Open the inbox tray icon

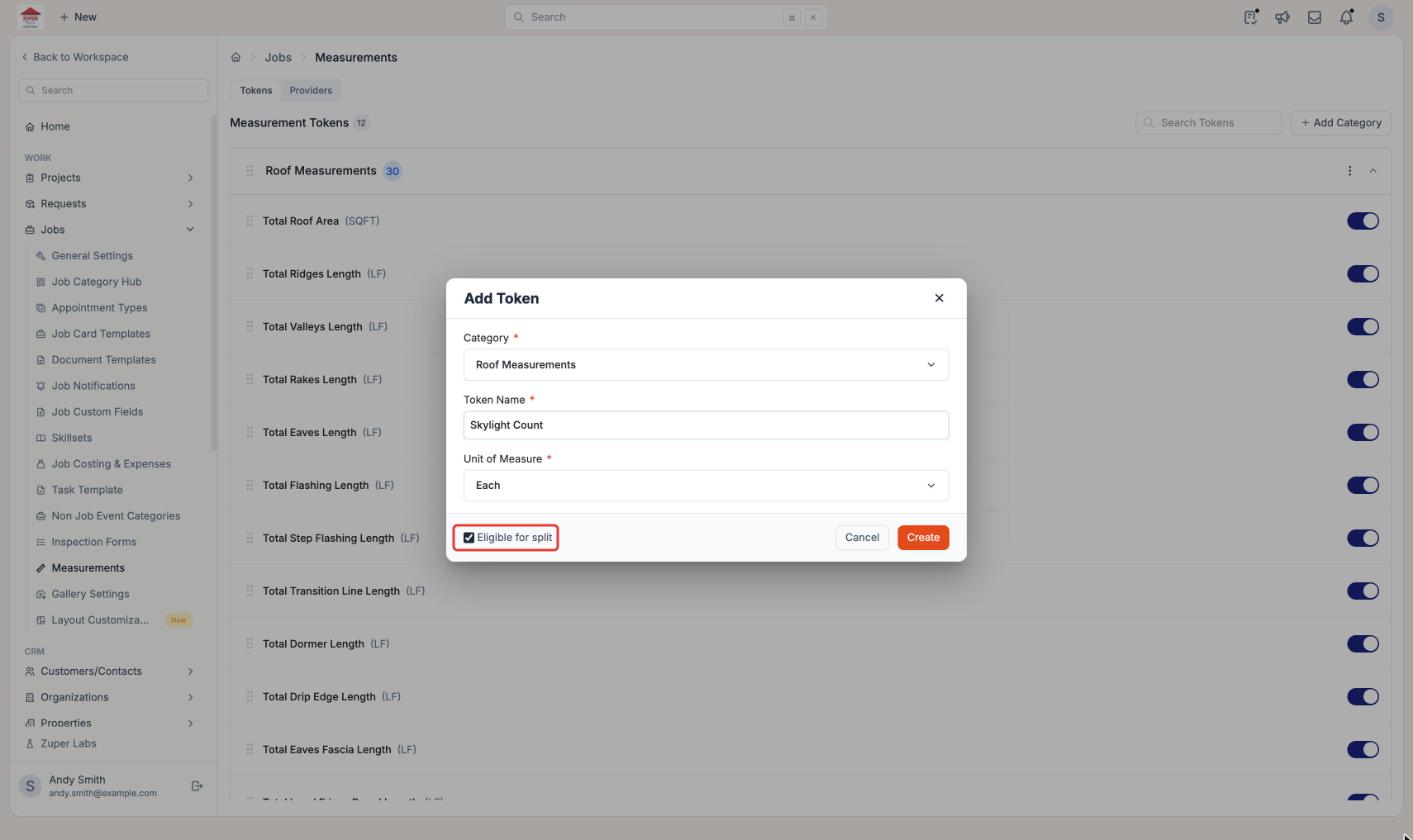click(1314, 17)
